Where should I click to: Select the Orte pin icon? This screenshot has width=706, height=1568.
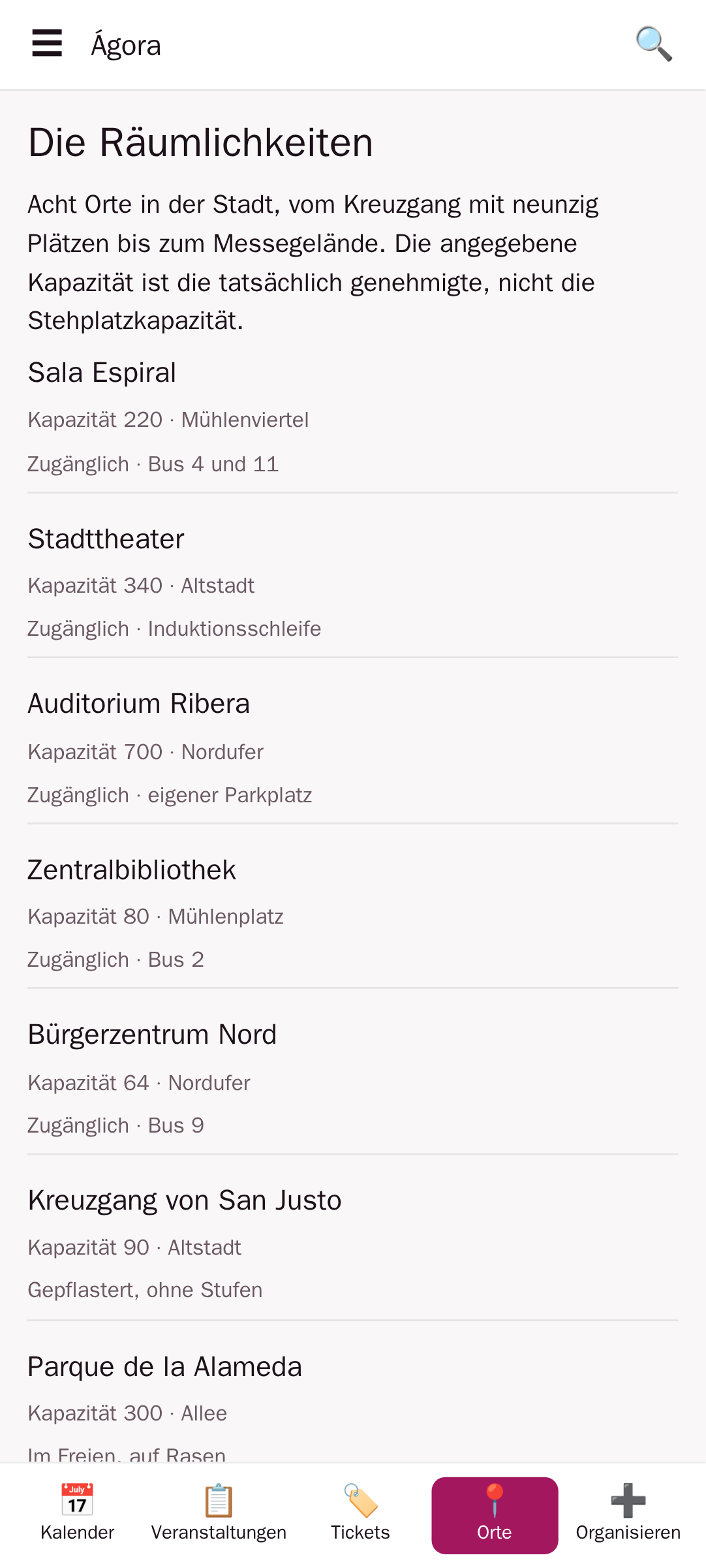click(x=495, y=1499)
